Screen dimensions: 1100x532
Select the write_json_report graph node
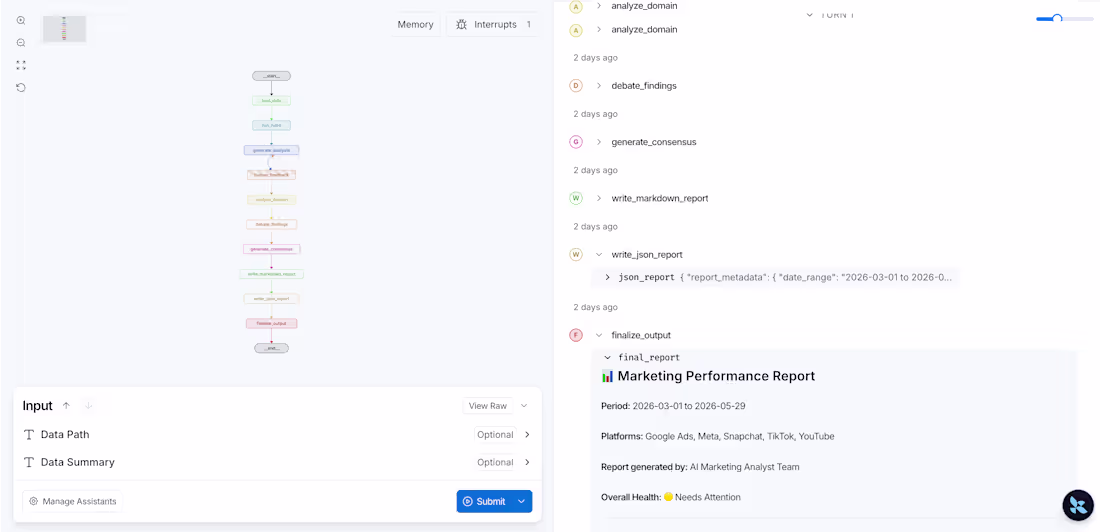coord(271,299)
